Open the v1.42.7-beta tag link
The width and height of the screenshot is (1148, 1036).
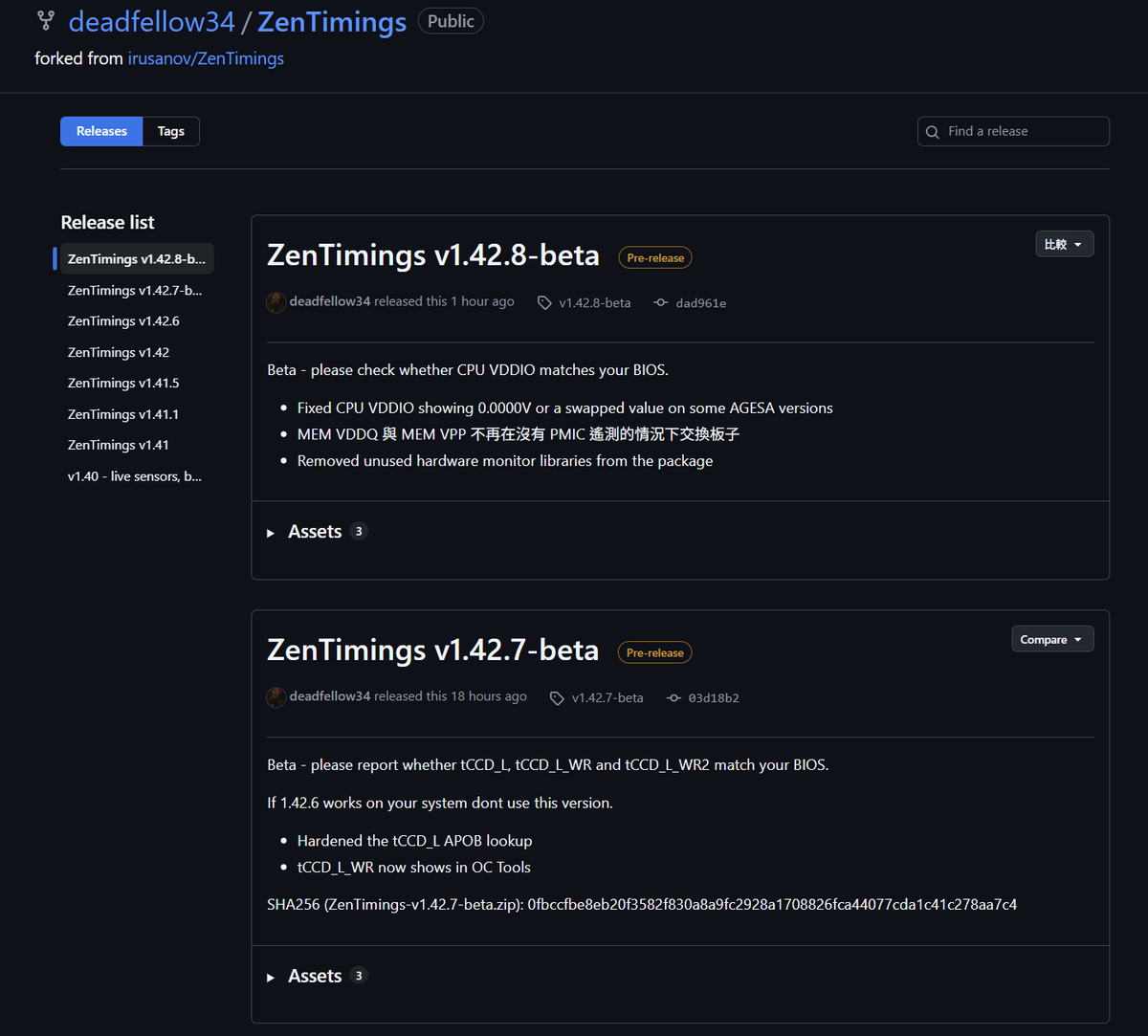point(607,697)
